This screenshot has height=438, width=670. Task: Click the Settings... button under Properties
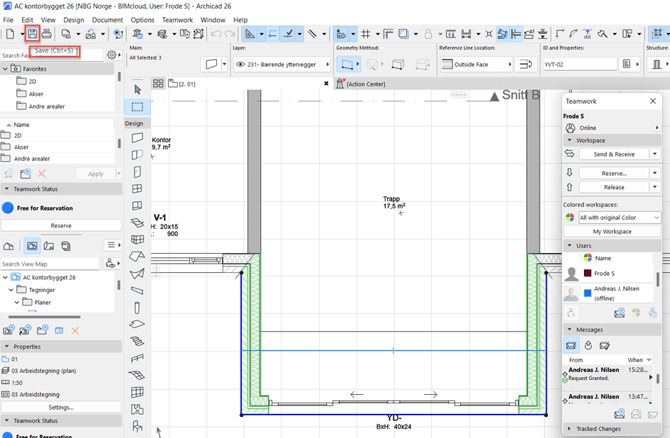(61, 407)
